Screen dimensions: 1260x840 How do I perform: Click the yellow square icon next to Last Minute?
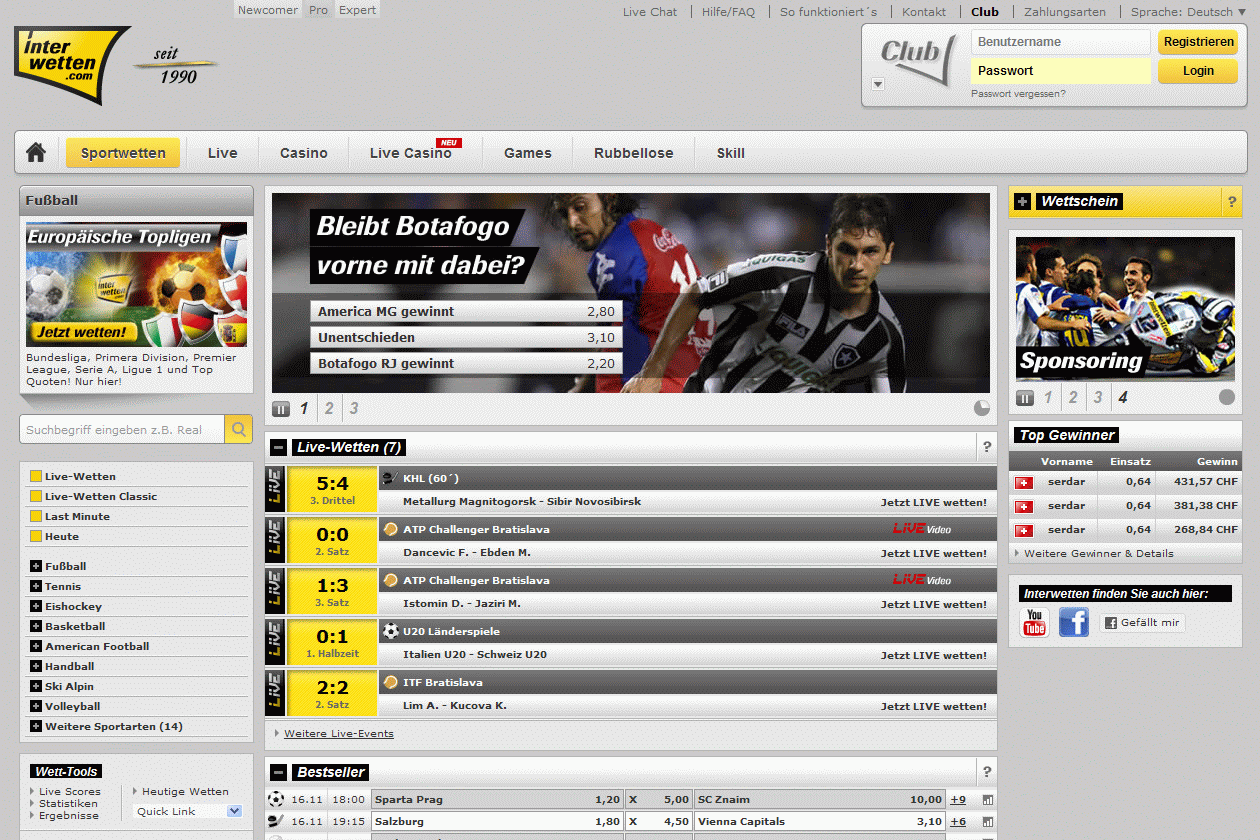(36, 517)
